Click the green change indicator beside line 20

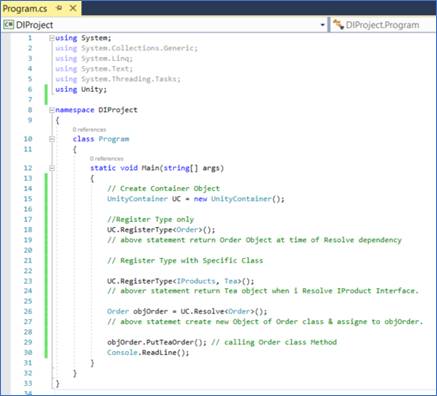point(46,250)
